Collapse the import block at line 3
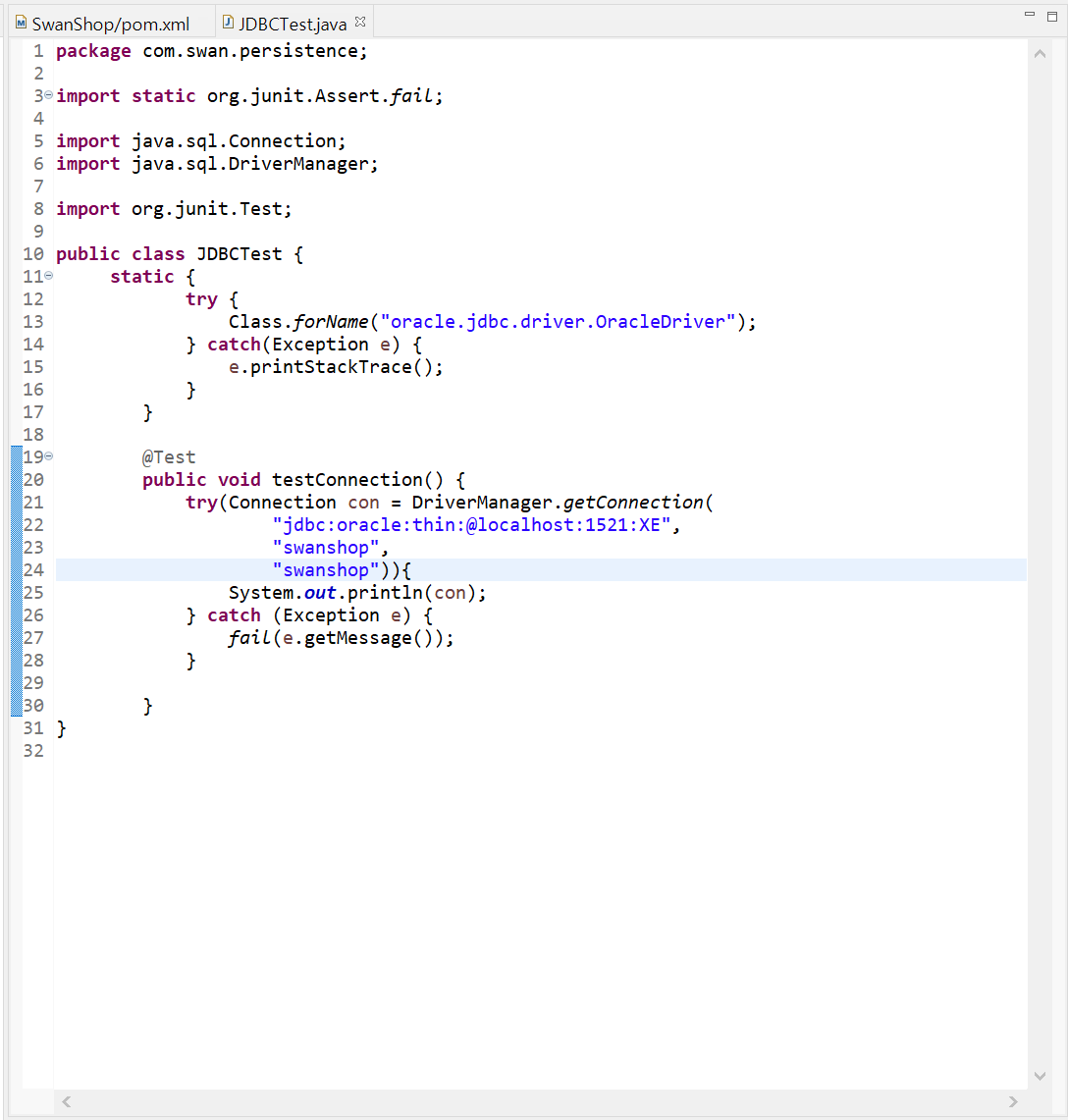1068x1120 pixels. (48, 94)
